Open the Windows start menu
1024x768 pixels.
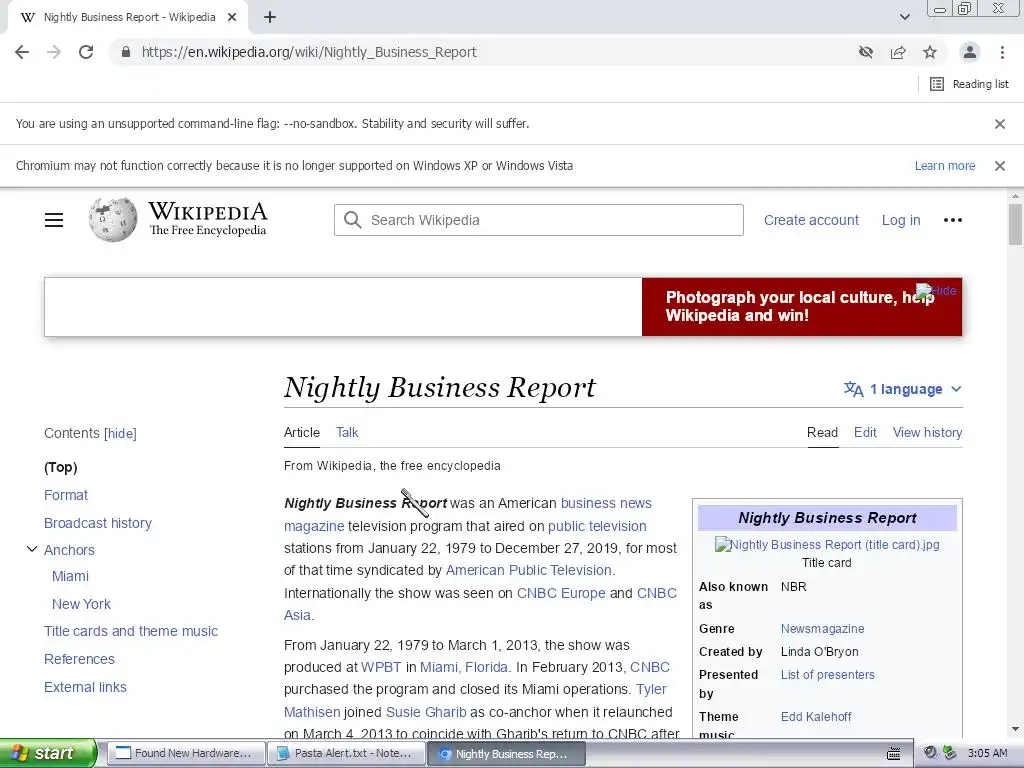pyautogui.click(x=47, y=753)
